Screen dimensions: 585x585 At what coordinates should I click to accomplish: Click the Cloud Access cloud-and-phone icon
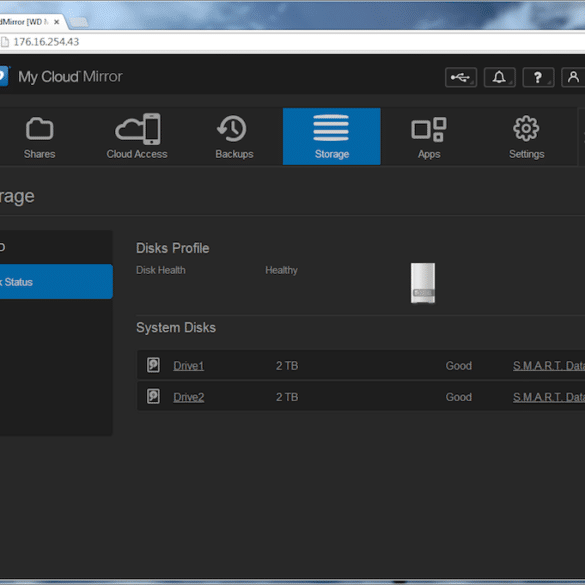[x=138, y=129]
